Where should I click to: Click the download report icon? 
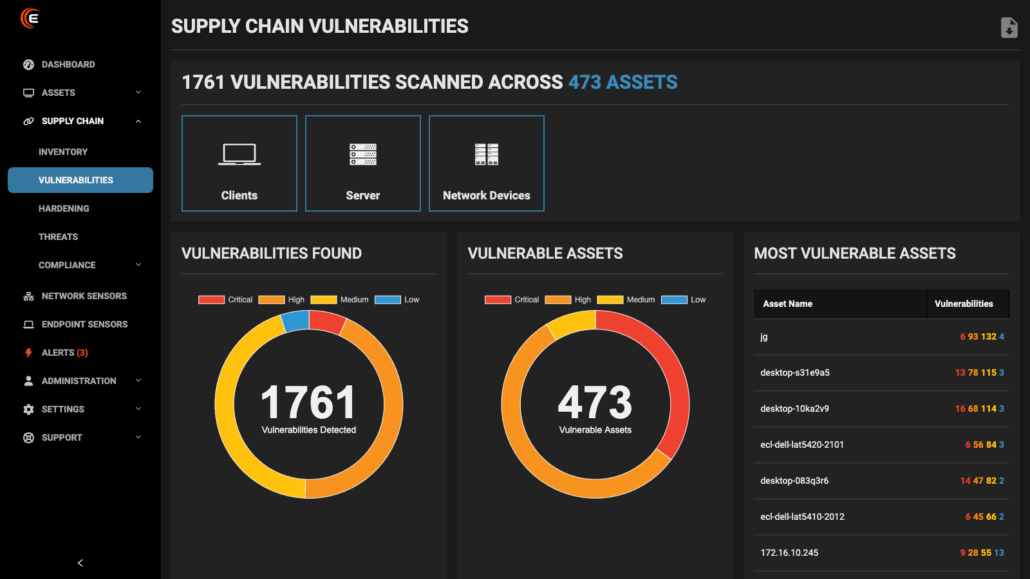click(x=1009, y=28)
